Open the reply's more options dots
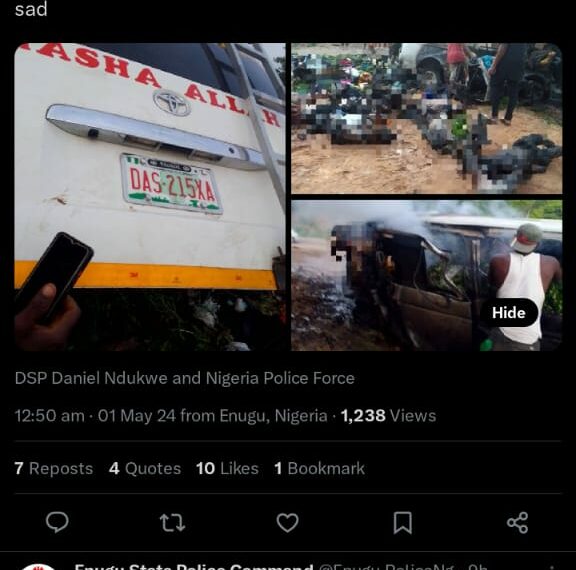576x570 pixels. [x=552, y=567]
